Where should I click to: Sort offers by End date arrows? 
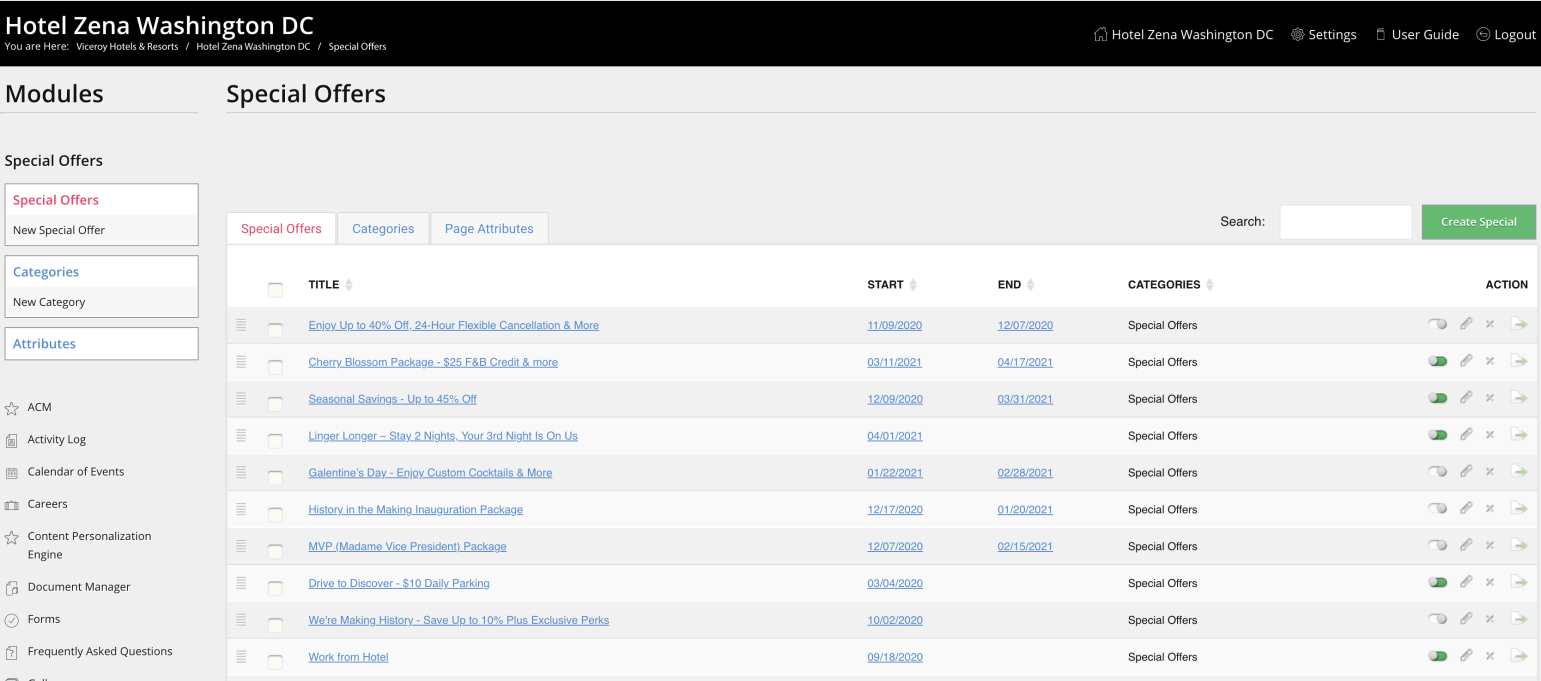pyautogui.click(x=1030, y=285)
